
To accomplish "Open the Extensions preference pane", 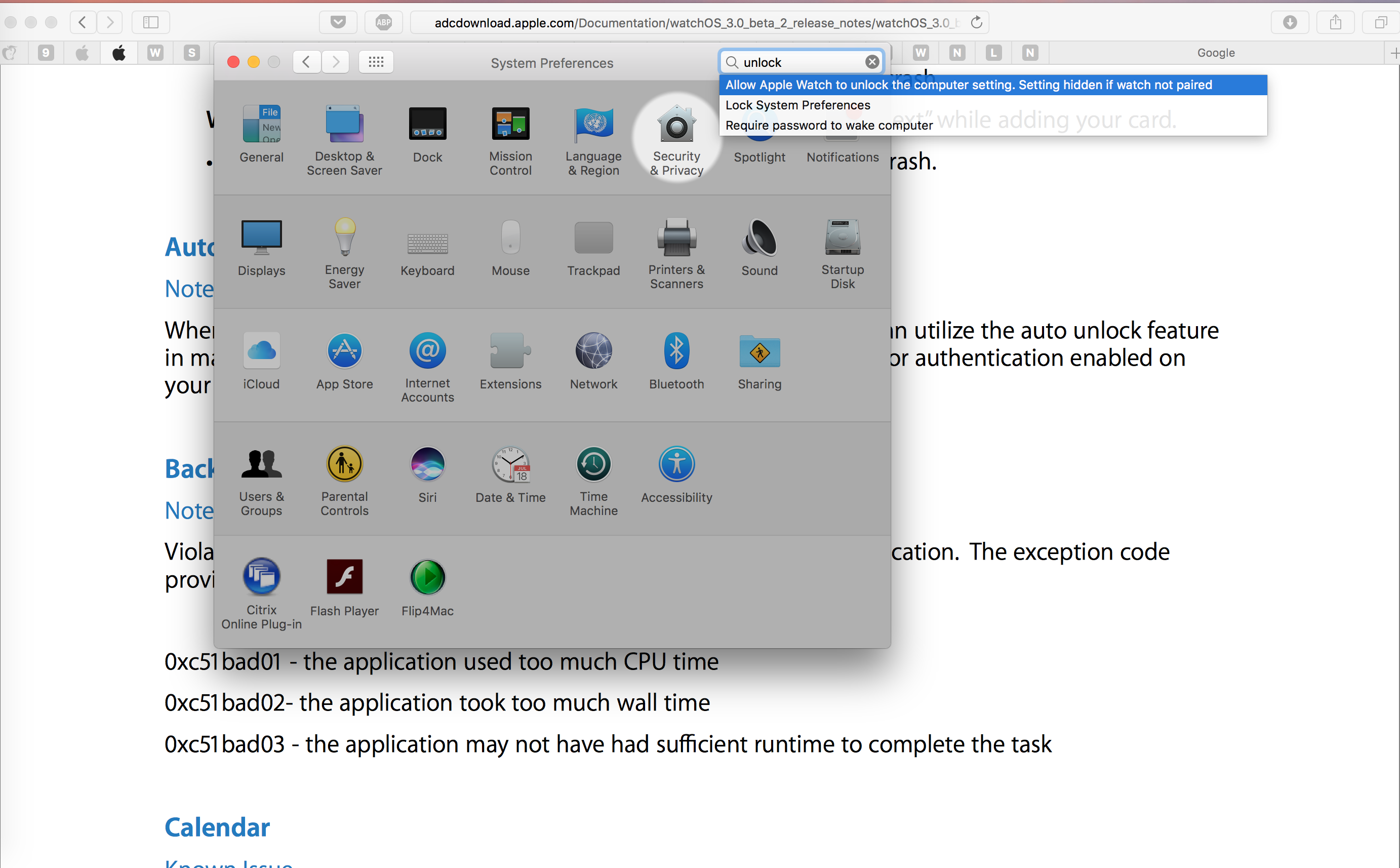I will click(510, 361).
